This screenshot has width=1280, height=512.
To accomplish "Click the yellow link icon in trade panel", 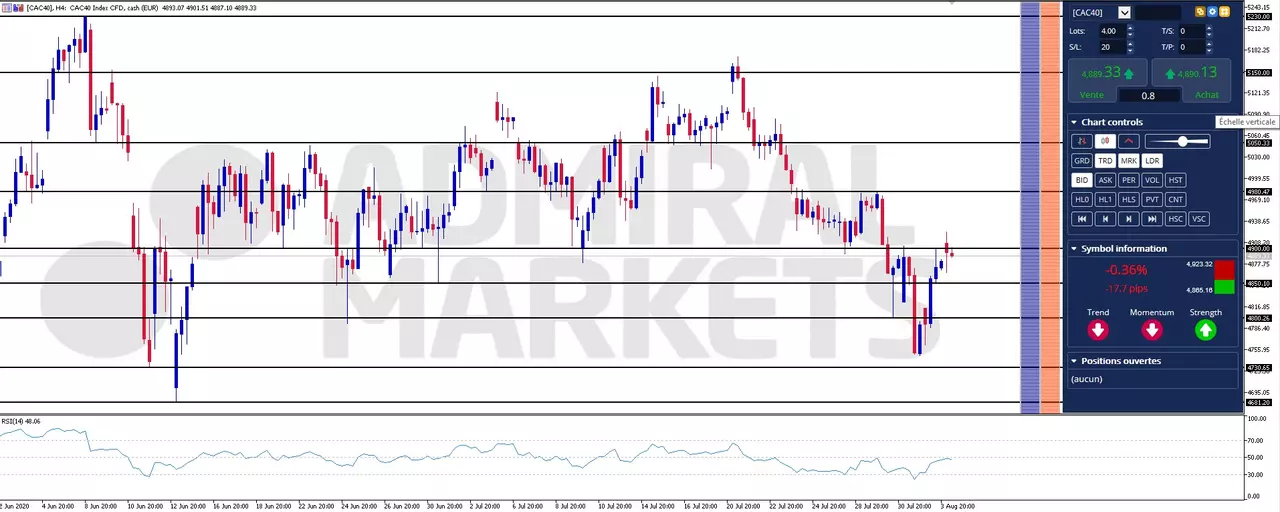I will tap(1200, 12).
